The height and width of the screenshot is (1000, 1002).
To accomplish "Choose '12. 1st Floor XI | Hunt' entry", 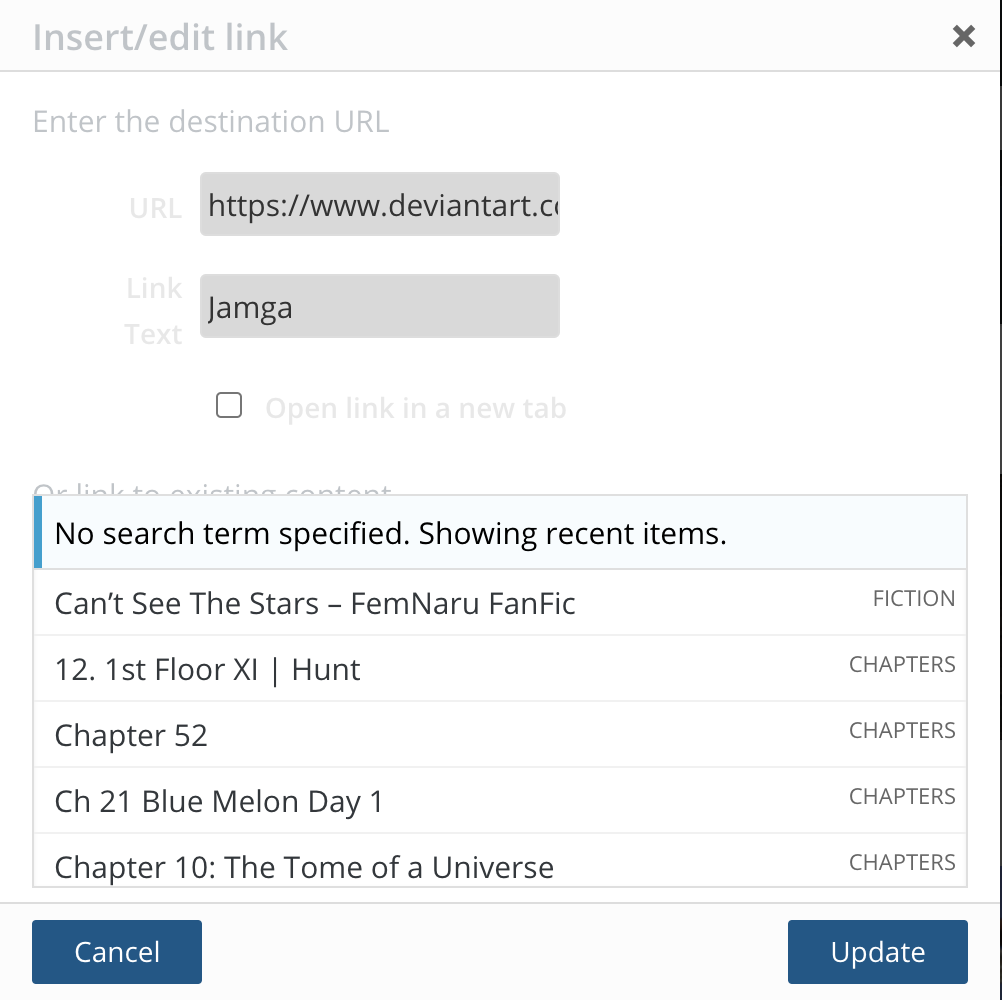I will click(x=208, y=669).
